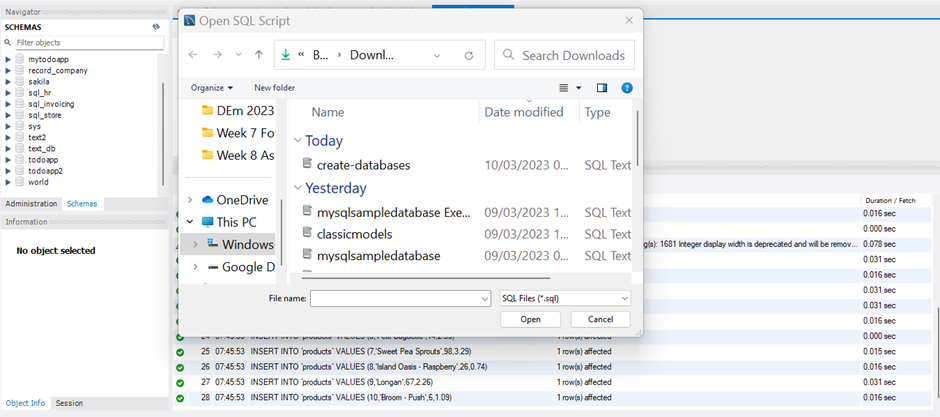Click the Downloads location icon in address bar
940x417 pixels.
(286, 55)
